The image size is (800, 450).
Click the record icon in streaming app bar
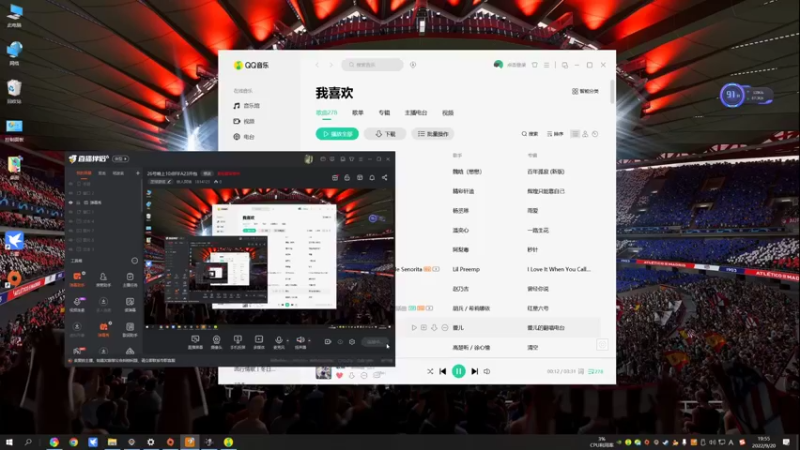pos(328,342)
